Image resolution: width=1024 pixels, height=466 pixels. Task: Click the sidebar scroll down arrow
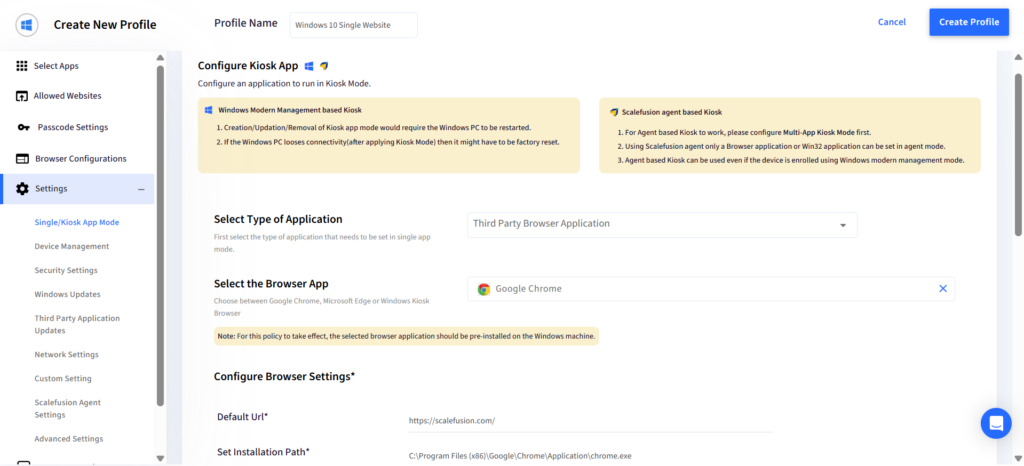160,458
